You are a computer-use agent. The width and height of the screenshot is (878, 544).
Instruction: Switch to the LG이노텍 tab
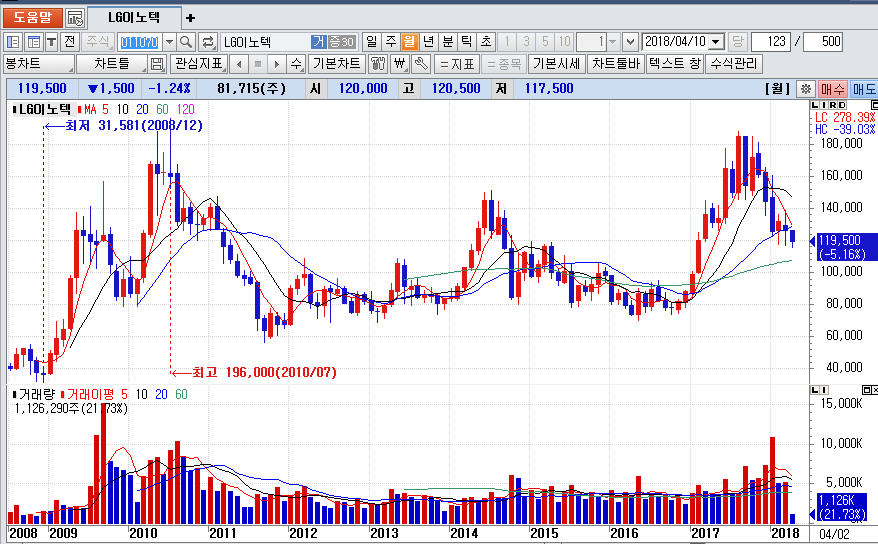point(135,18)
